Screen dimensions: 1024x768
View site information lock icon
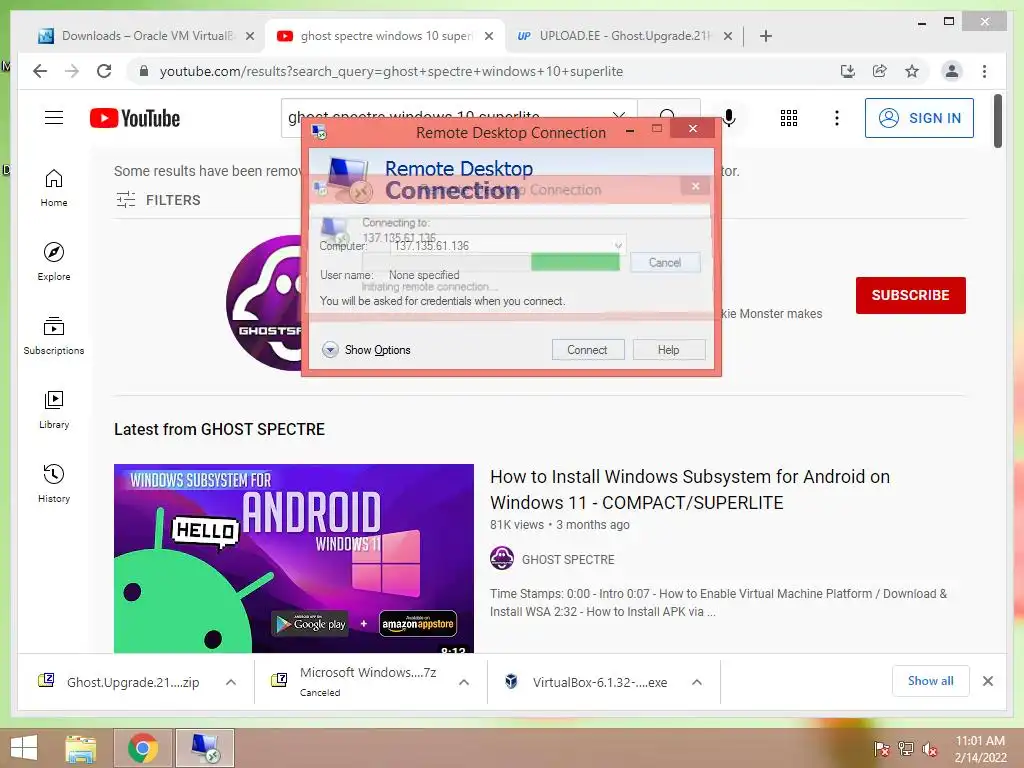click(144, 71)
